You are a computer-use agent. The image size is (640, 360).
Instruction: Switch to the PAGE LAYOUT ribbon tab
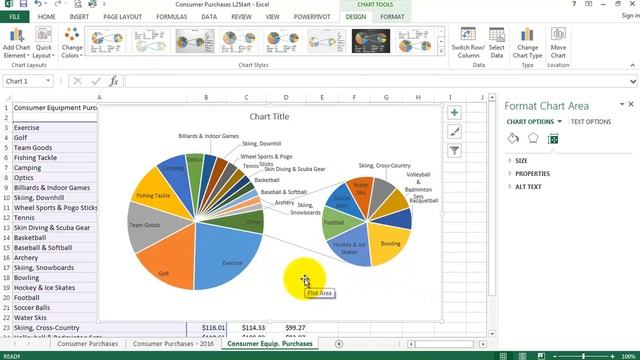(x=122, y=17)
